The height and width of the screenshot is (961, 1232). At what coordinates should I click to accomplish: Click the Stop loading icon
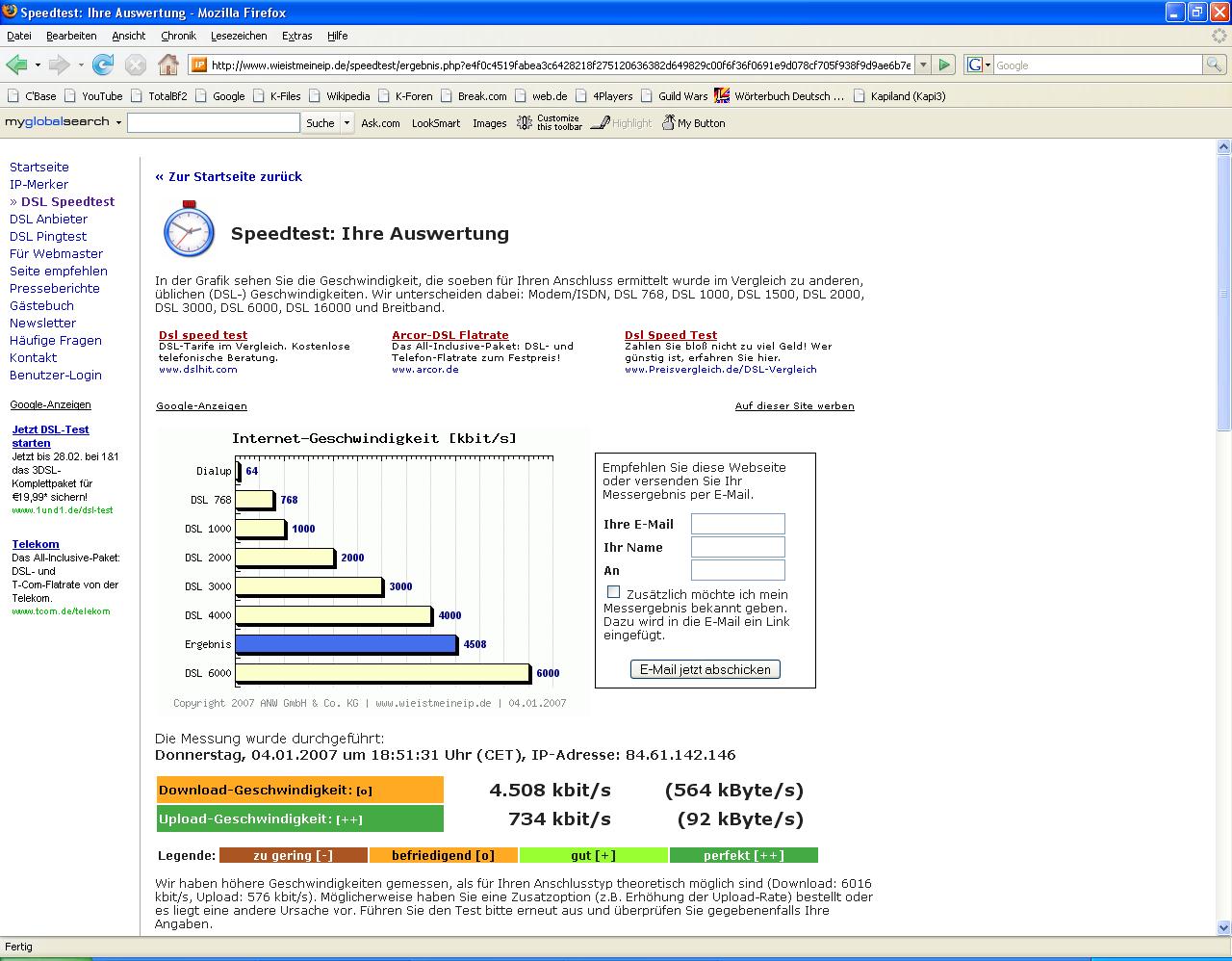coord(136,65)
